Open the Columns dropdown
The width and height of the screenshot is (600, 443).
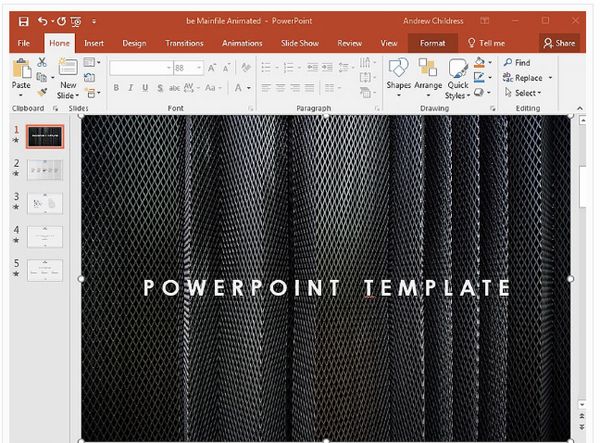pyautogui.click(x=333, y=88)
